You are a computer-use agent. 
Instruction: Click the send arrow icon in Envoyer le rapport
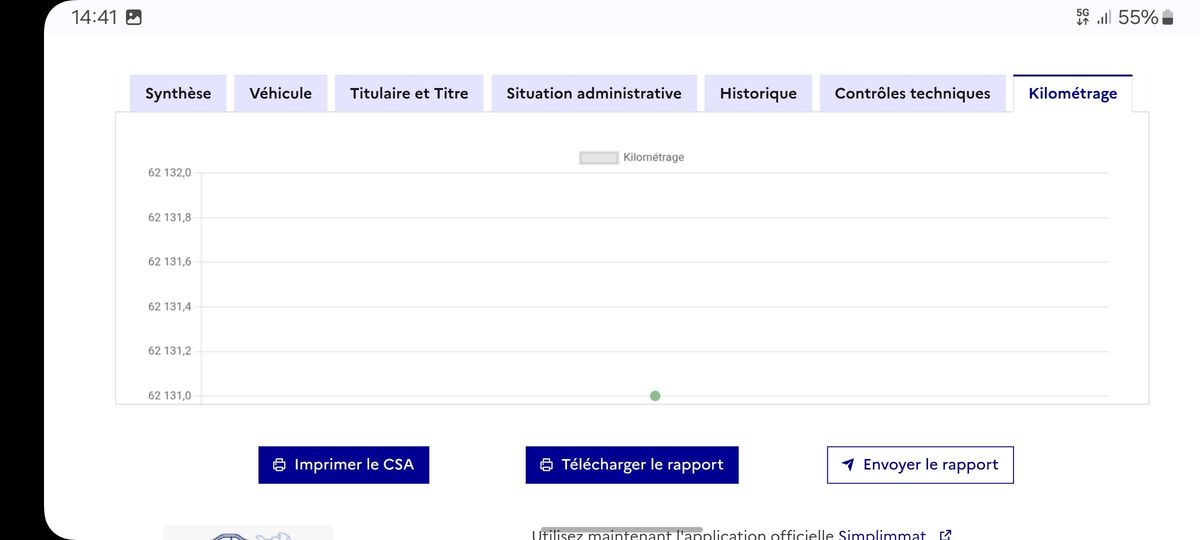tap(848, 465)
